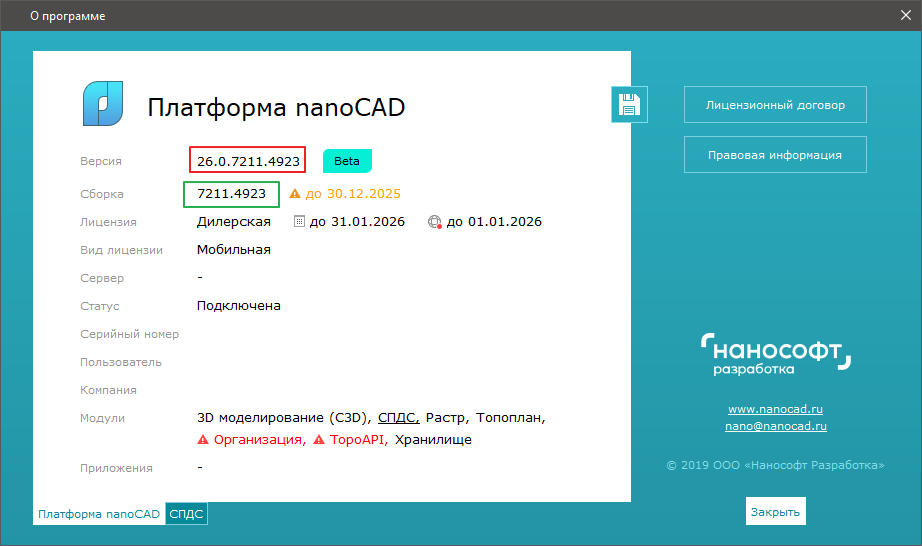
Task: Click the calendar icon before 31.01.2026
Action: pos(299,222)
